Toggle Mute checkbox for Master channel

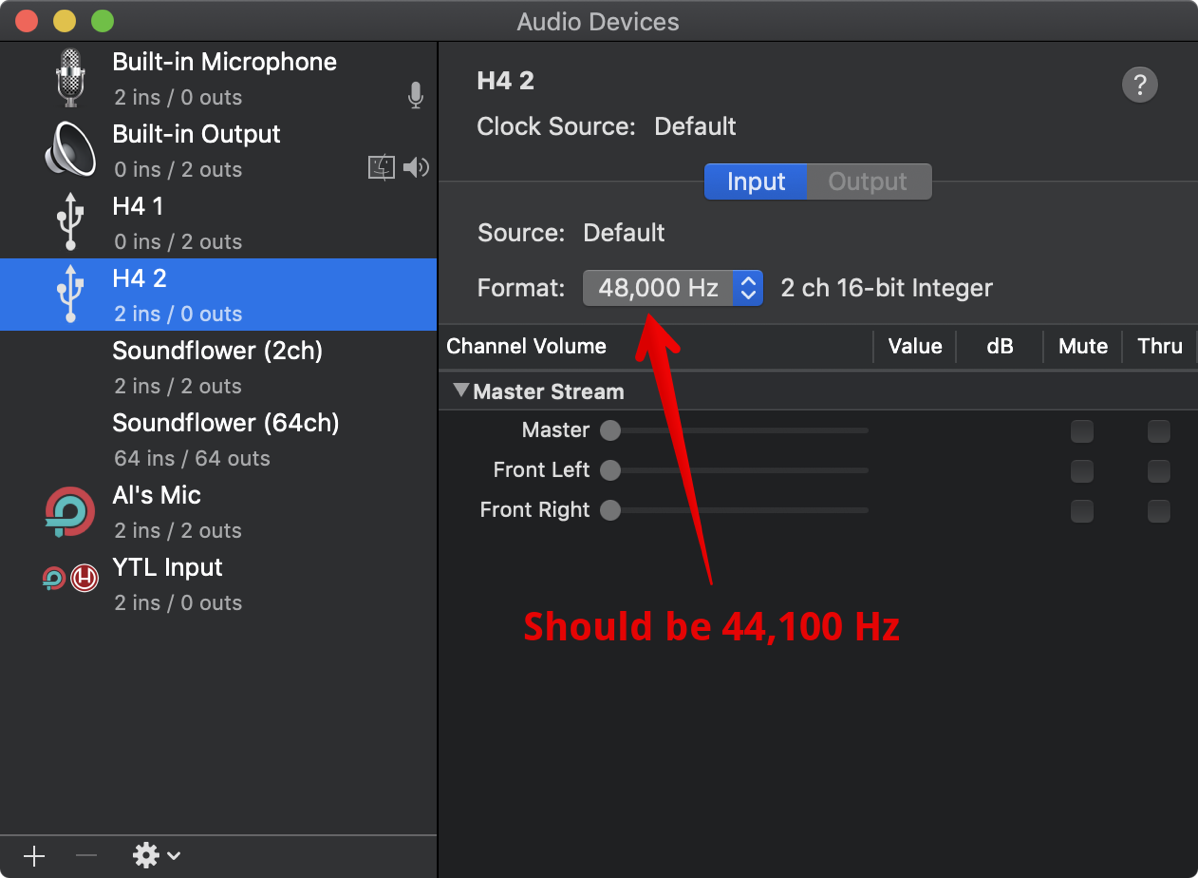coord(1082,431)
